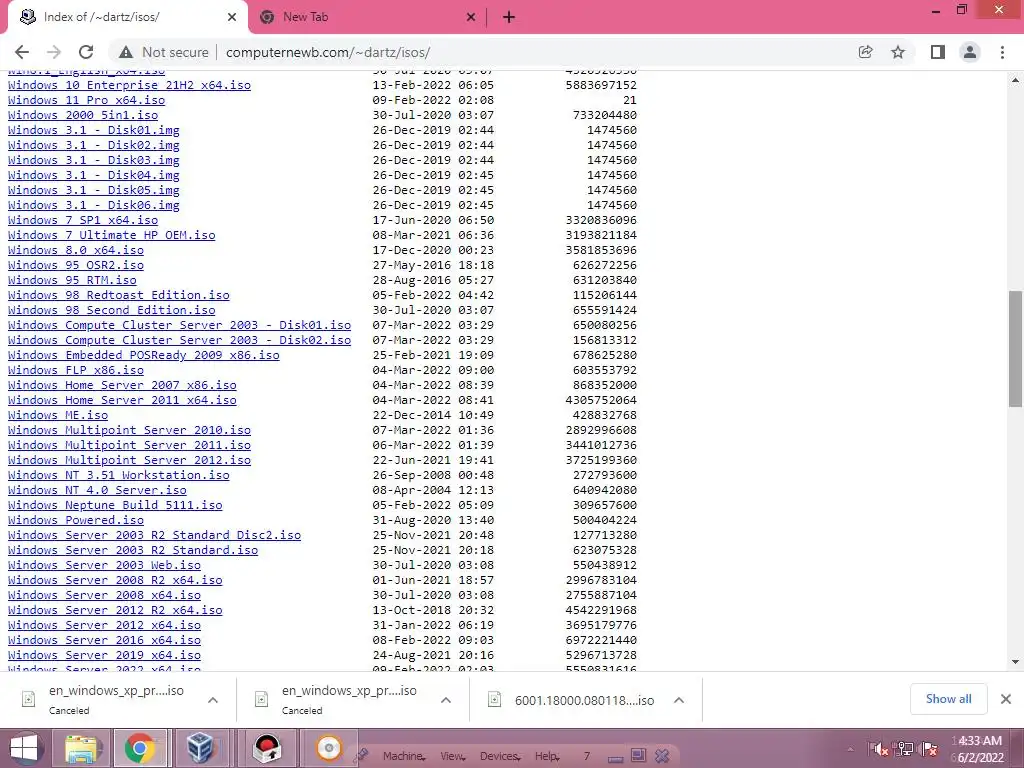Screen dimensions: 1024x768
Task: Select the Index of /~dartz/isos/ tab
Action: click(x=127, y=18)
